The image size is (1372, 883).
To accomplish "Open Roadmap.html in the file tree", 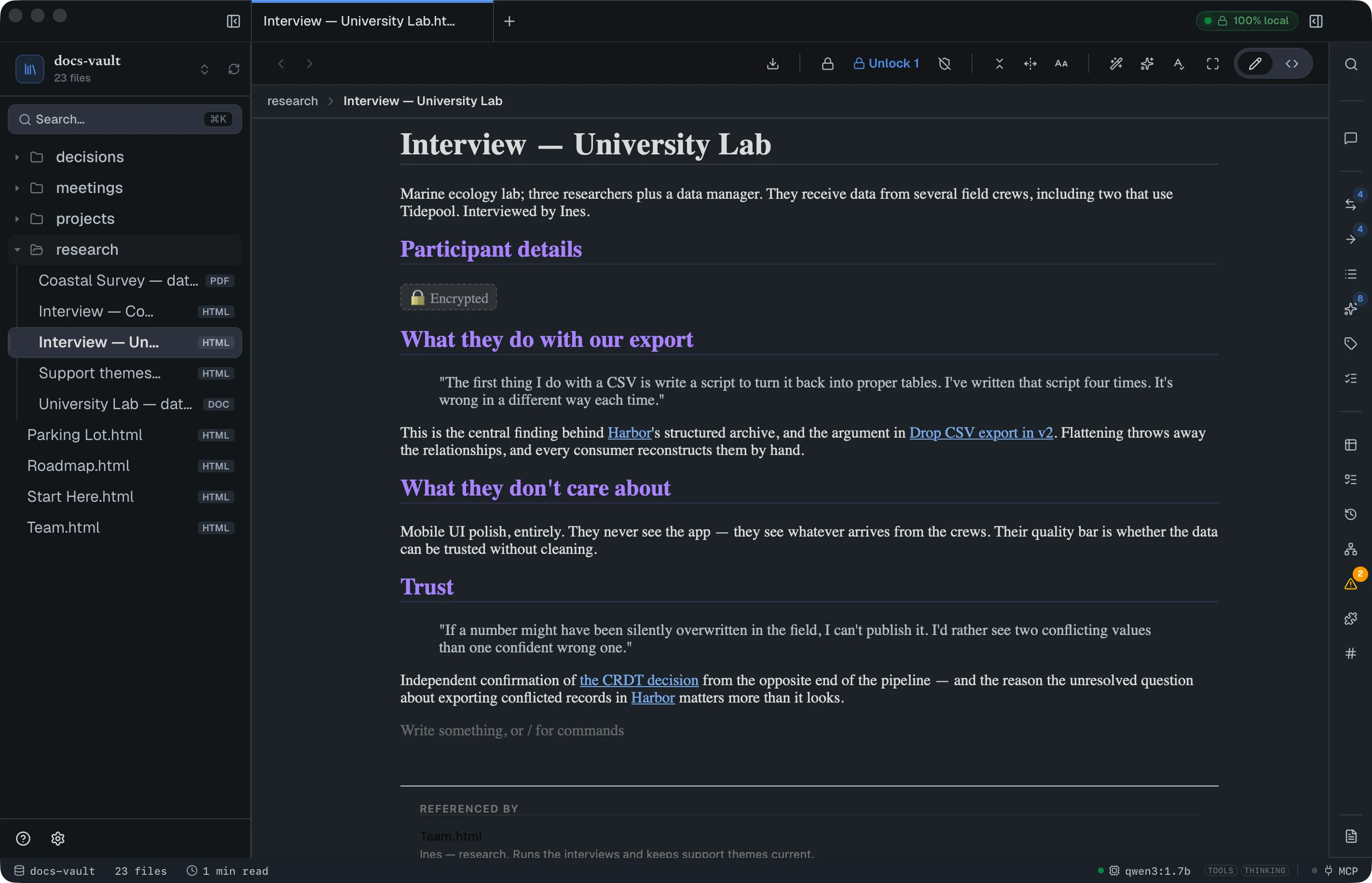I will pos(125,466).
